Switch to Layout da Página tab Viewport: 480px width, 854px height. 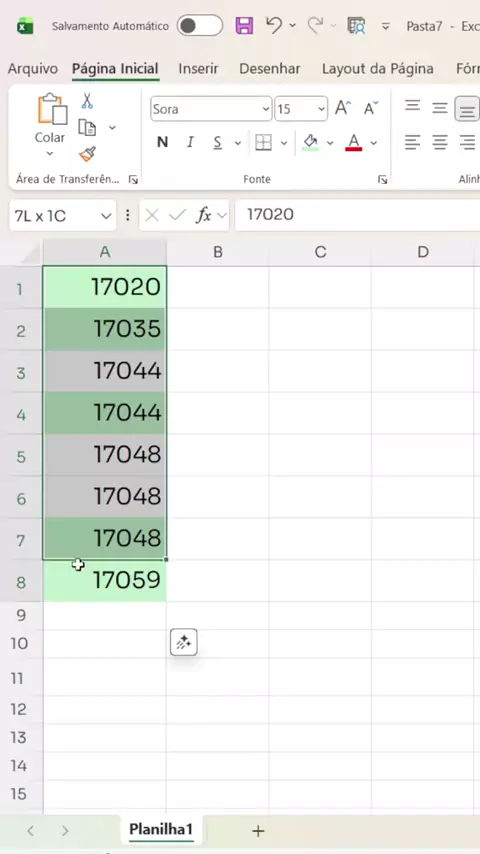[378, 69]
